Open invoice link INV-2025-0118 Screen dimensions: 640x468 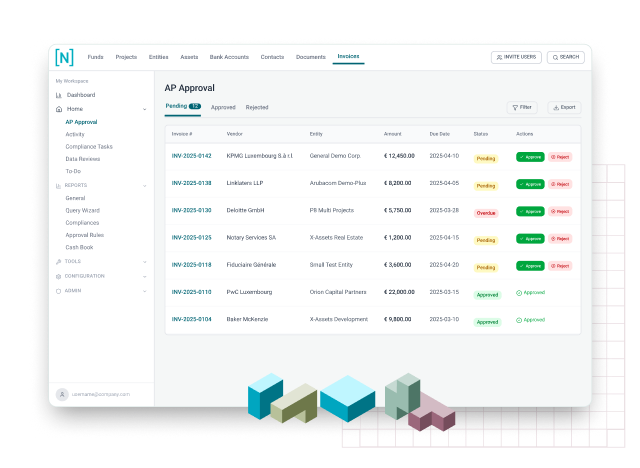[x=191, y=265]
